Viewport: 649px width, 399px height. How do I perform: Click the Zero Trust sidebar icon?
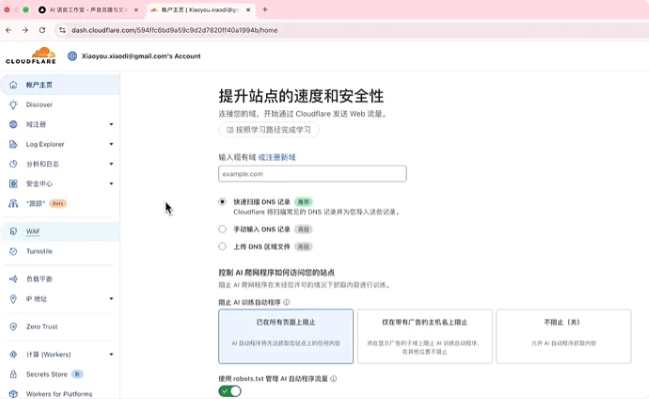click(13, 327)
